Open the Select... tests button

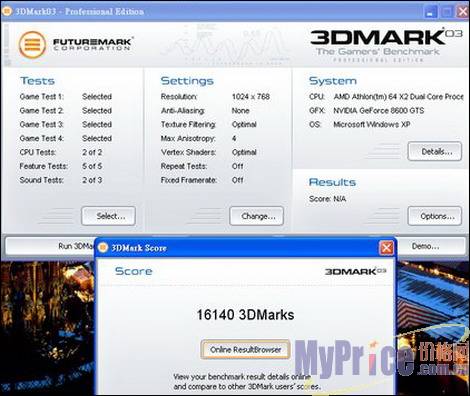click(x=109, y=216)
